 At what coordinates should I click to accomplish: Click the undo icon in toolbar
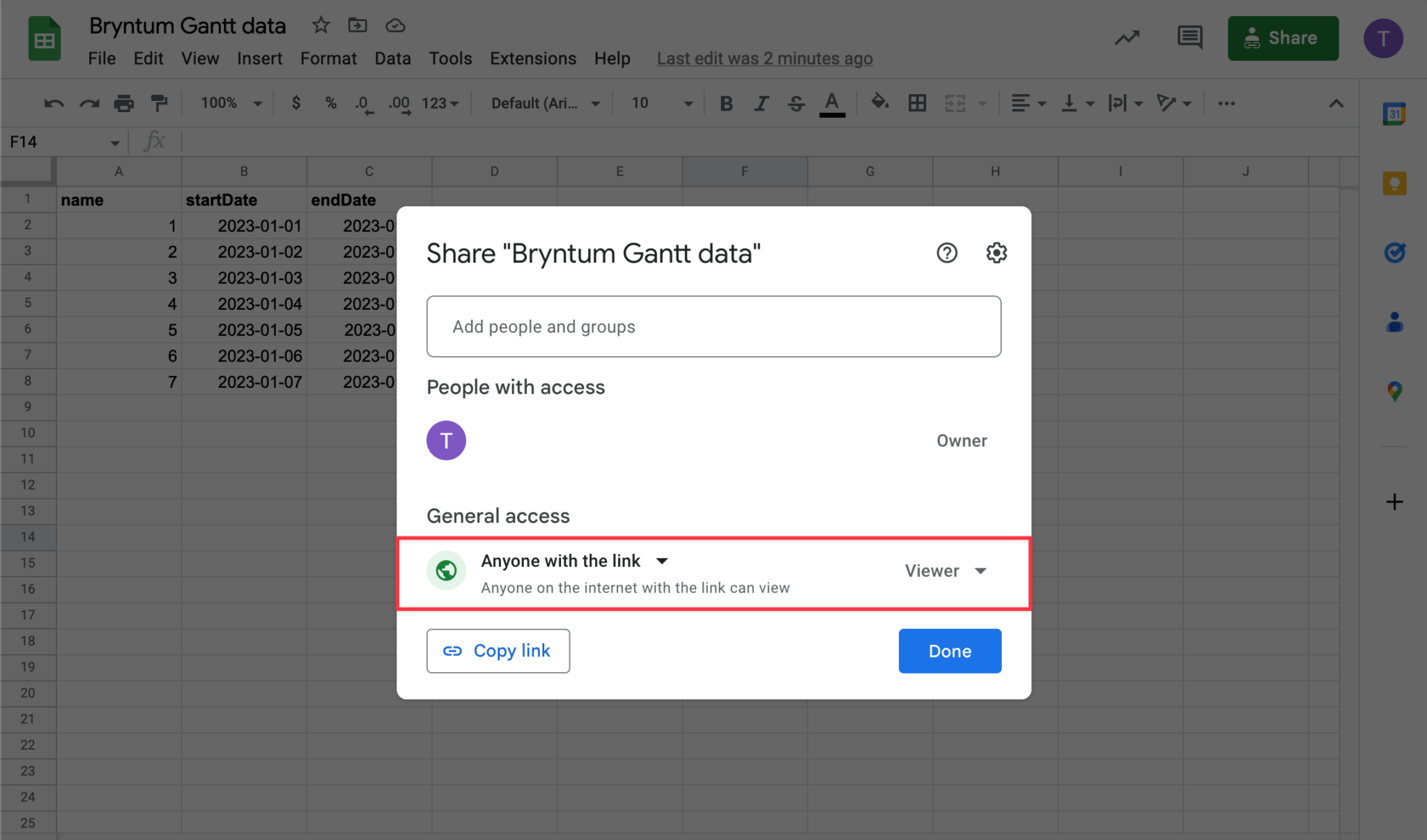pos(54,104)
